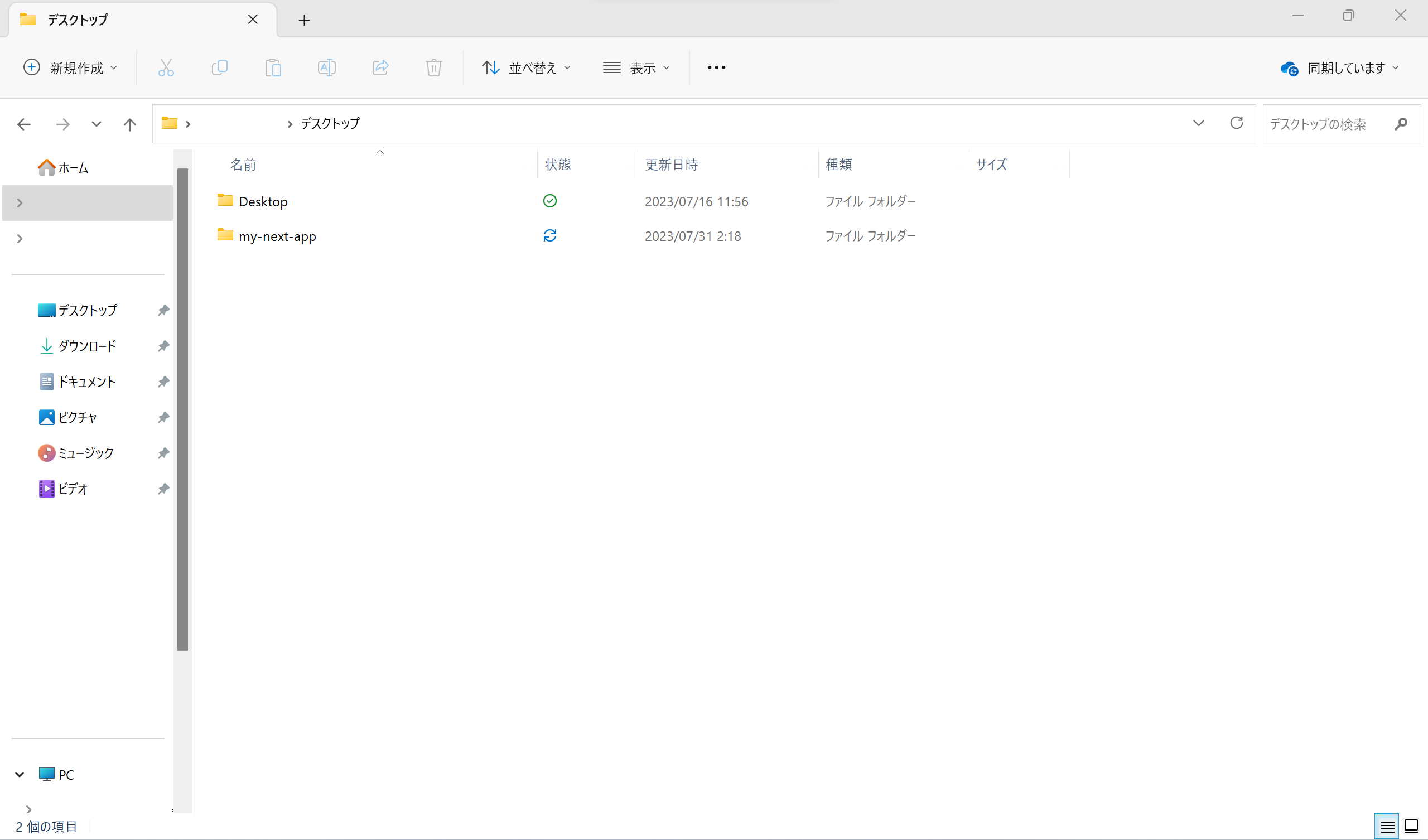This screenshot has height=840, width=1428.
Task: Click デスクトップ in the address breadcrumb
Action: point(330,124)
